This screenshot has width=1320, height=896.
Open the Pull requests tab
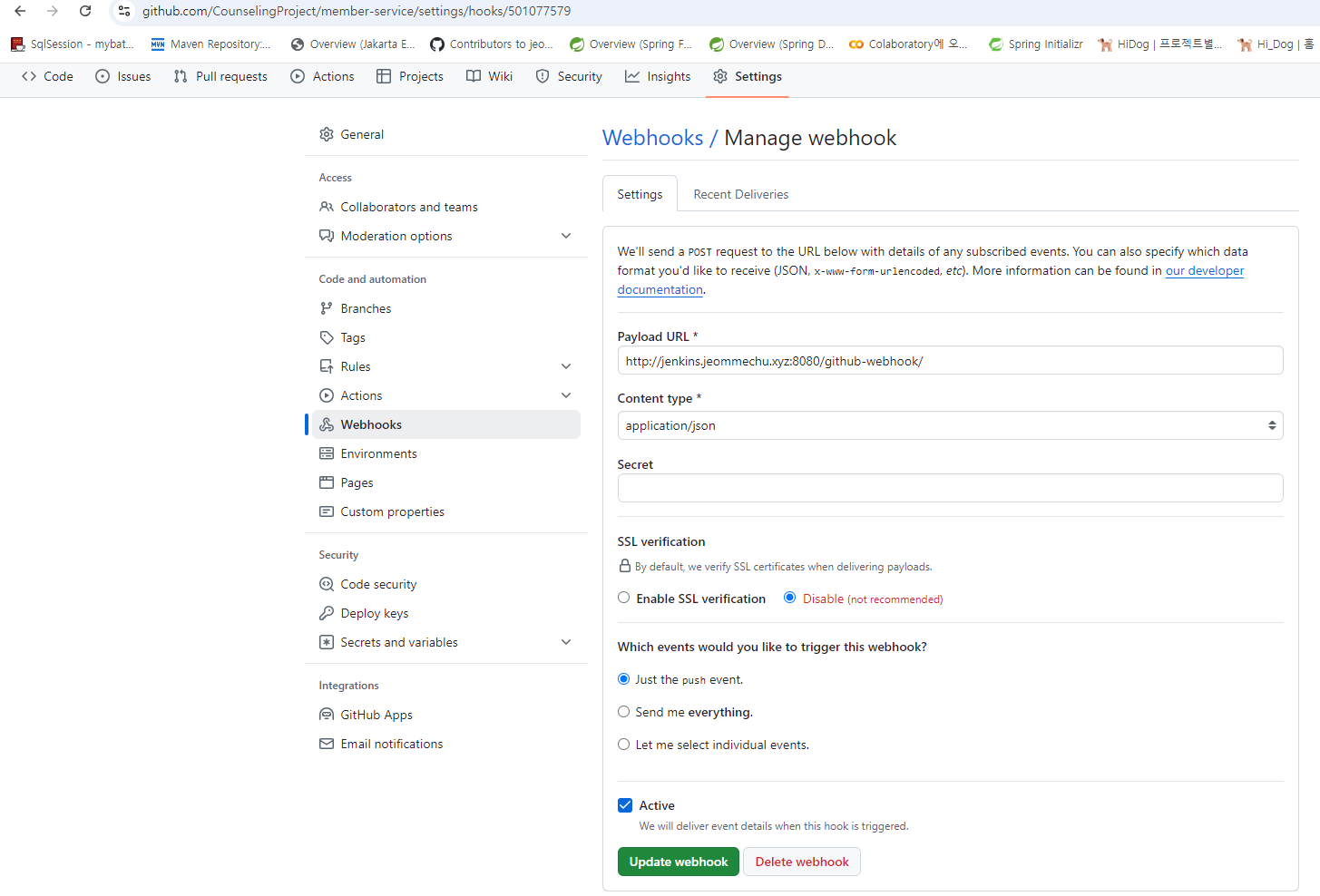click(x=220, y=76)
